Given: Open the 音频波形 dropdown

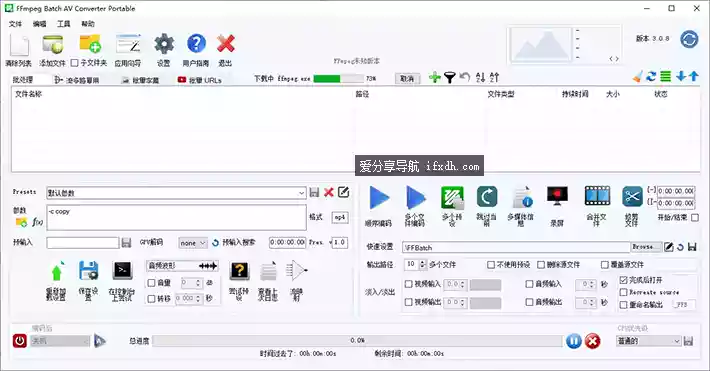Looking at the screenshot, I should [x=182, y=266].
